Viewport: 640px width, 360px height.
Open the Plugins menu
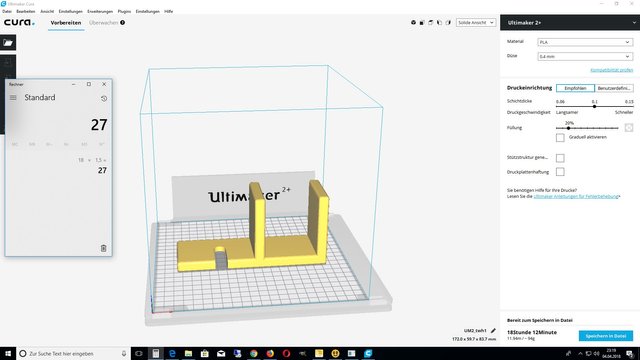click(x=124, y=11)
